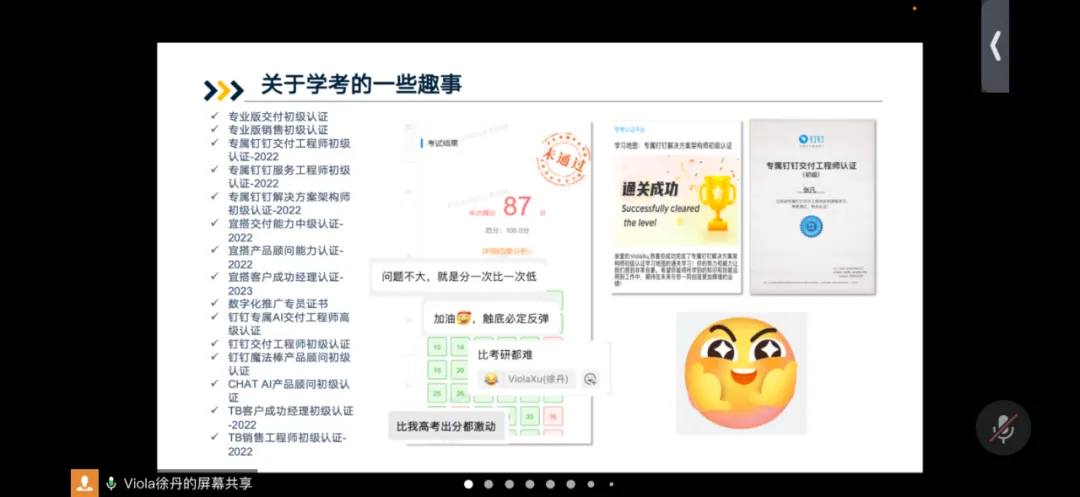This screenshot has height=497, width=1080.
Task: Click the green question cell number 35
Action: [530, 416]
